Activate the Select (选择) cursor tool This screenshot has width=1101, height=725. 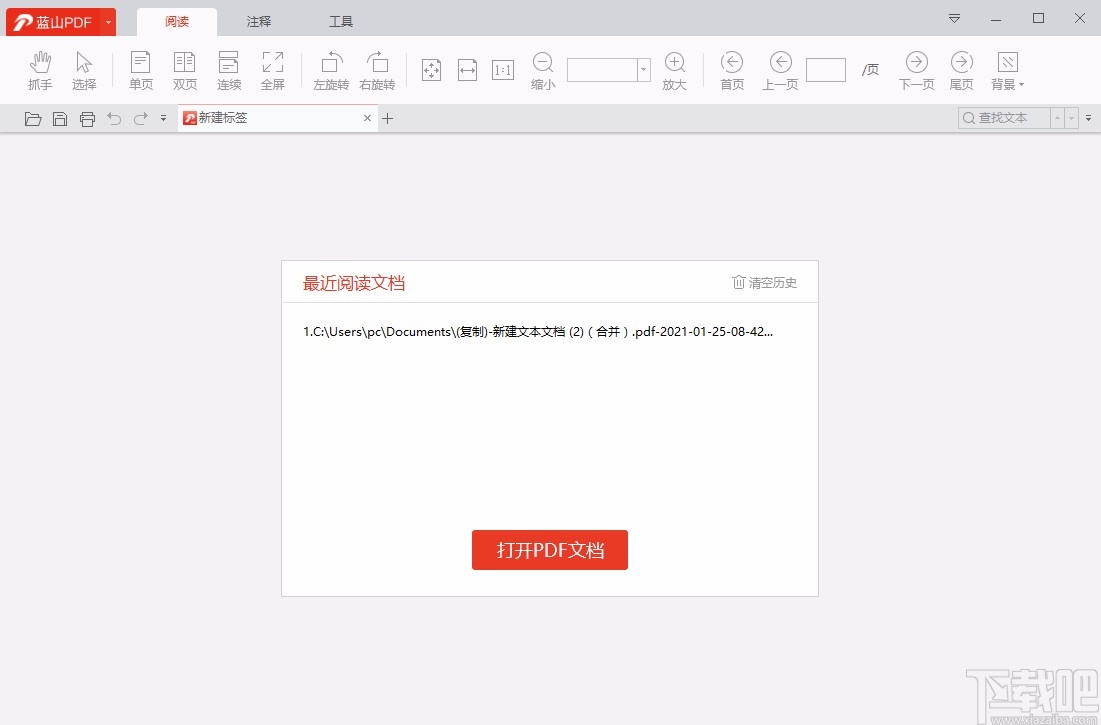(84, 71)
